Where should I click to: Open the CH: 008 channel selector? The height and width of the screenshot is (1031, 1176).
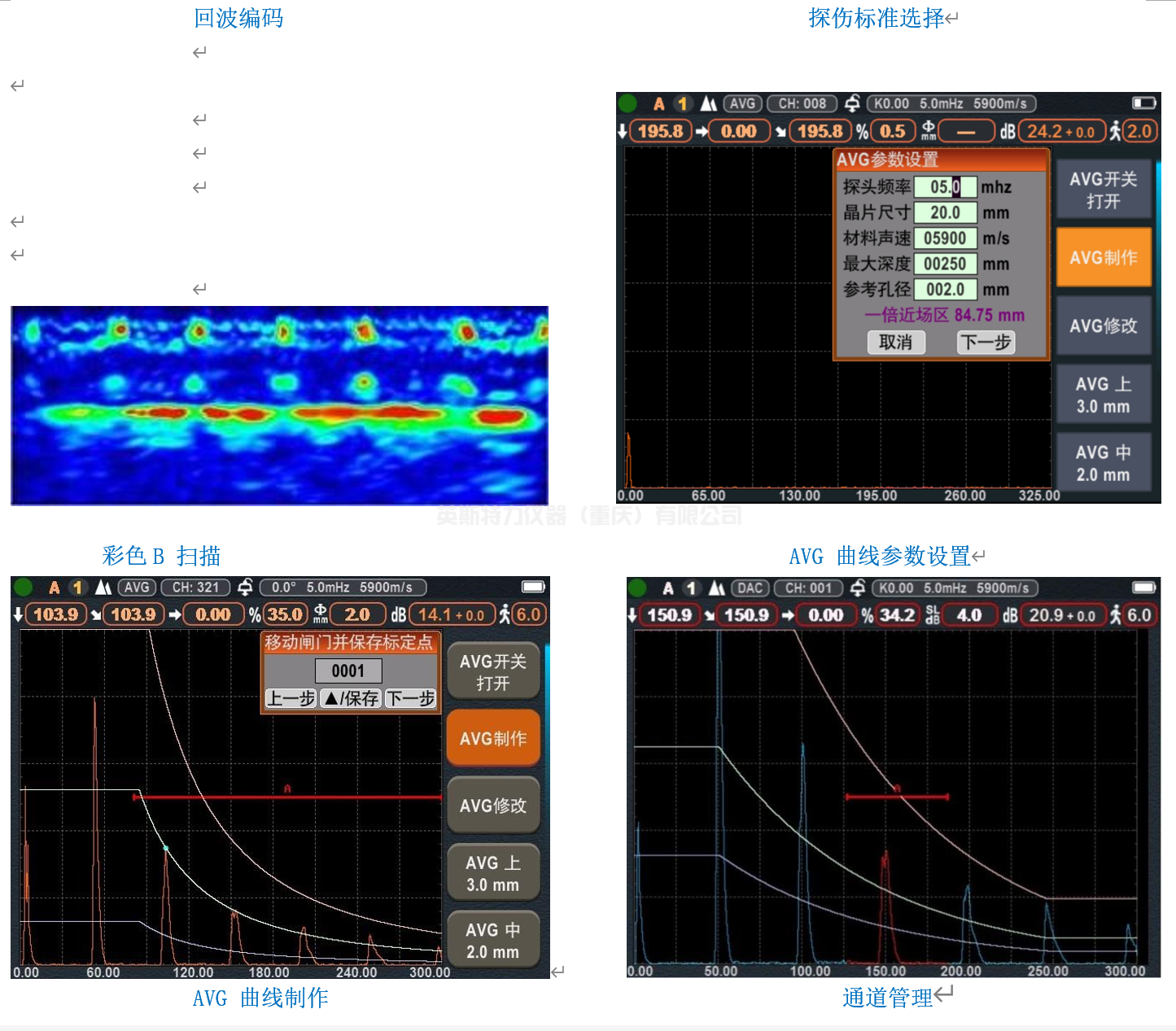[x=802, y=103]
